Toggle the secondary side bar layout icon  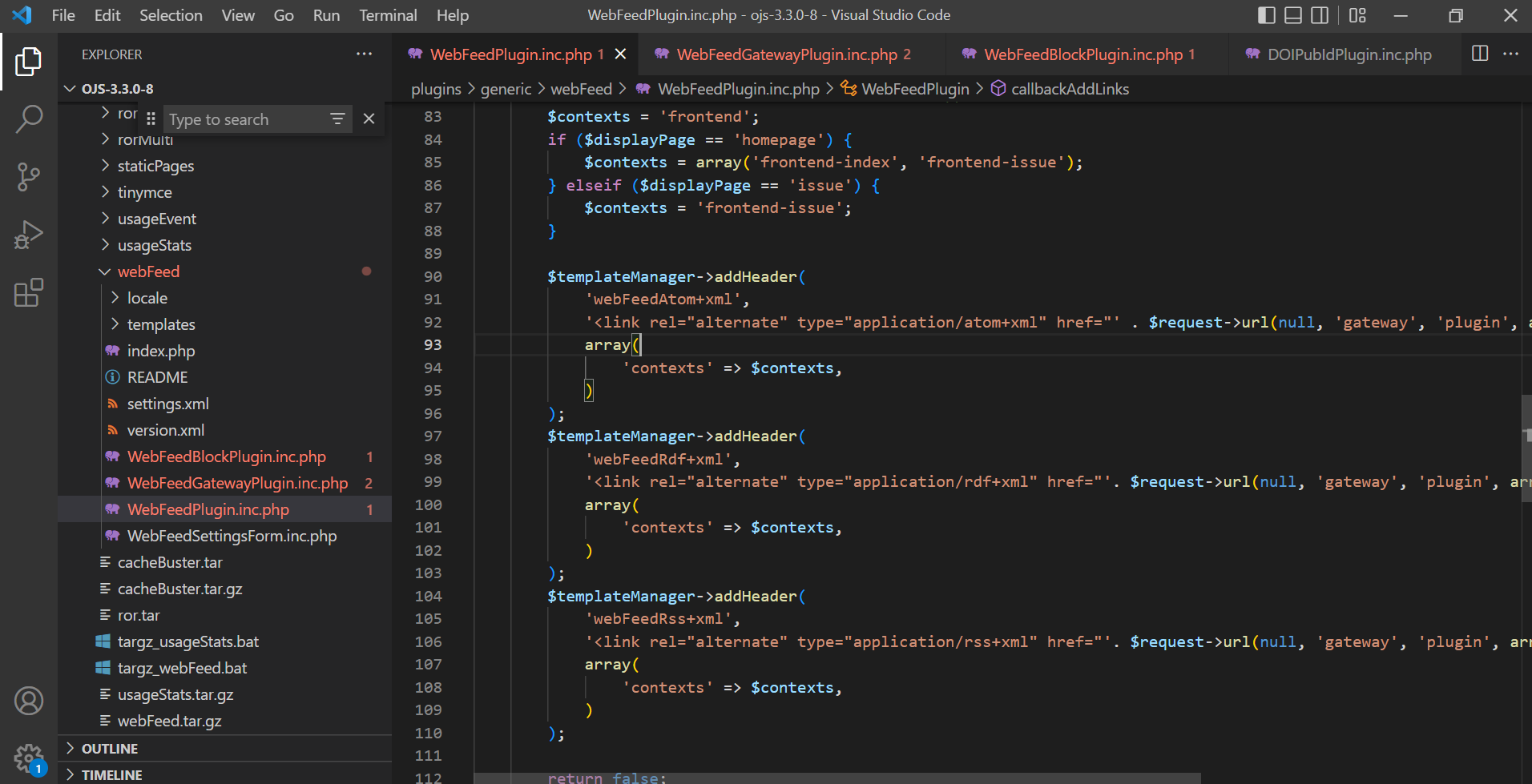tap(1320, 15)
